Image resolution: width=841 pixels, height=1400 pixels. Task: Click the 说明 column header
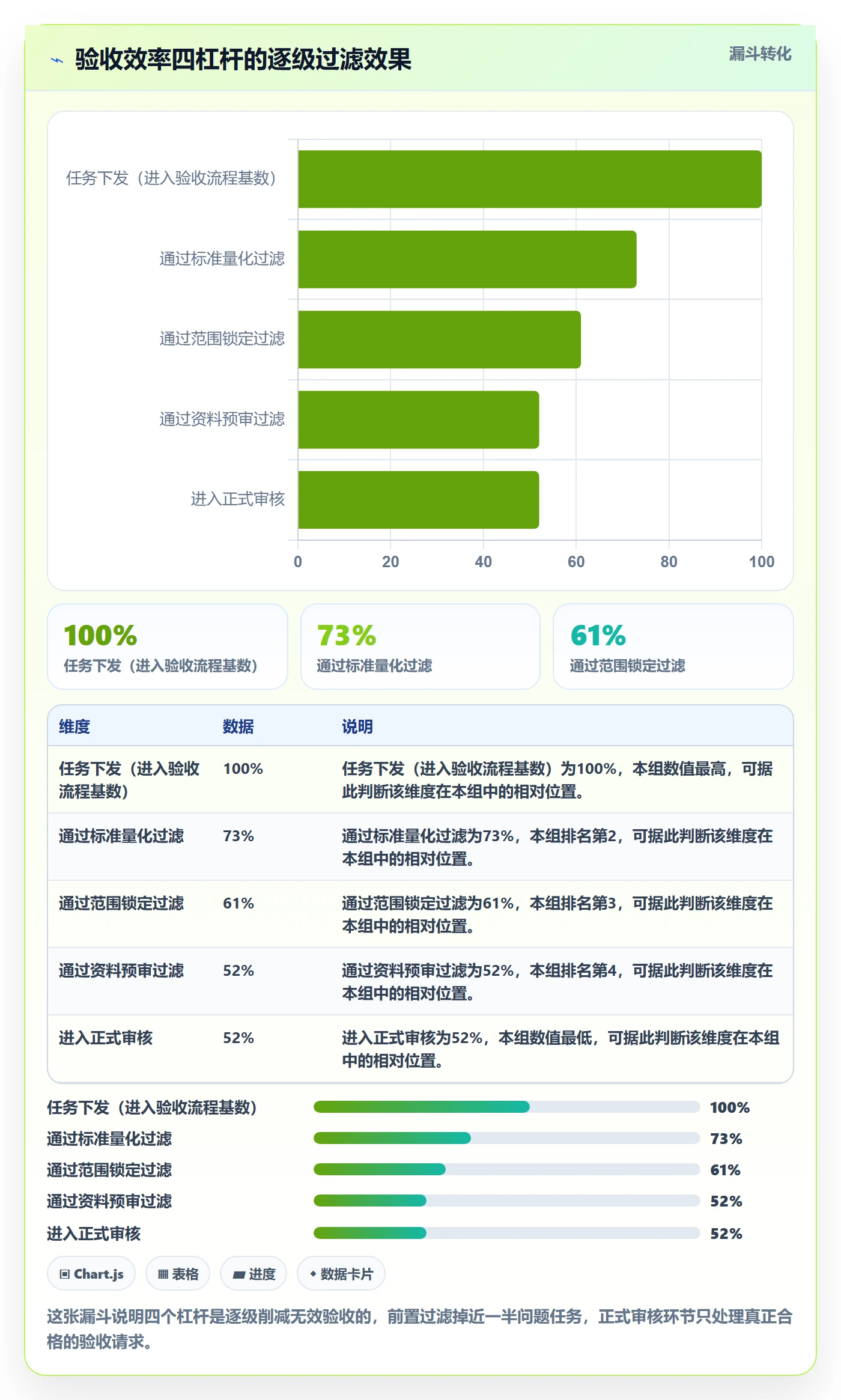pyautogui.click(x=357, y=726)
